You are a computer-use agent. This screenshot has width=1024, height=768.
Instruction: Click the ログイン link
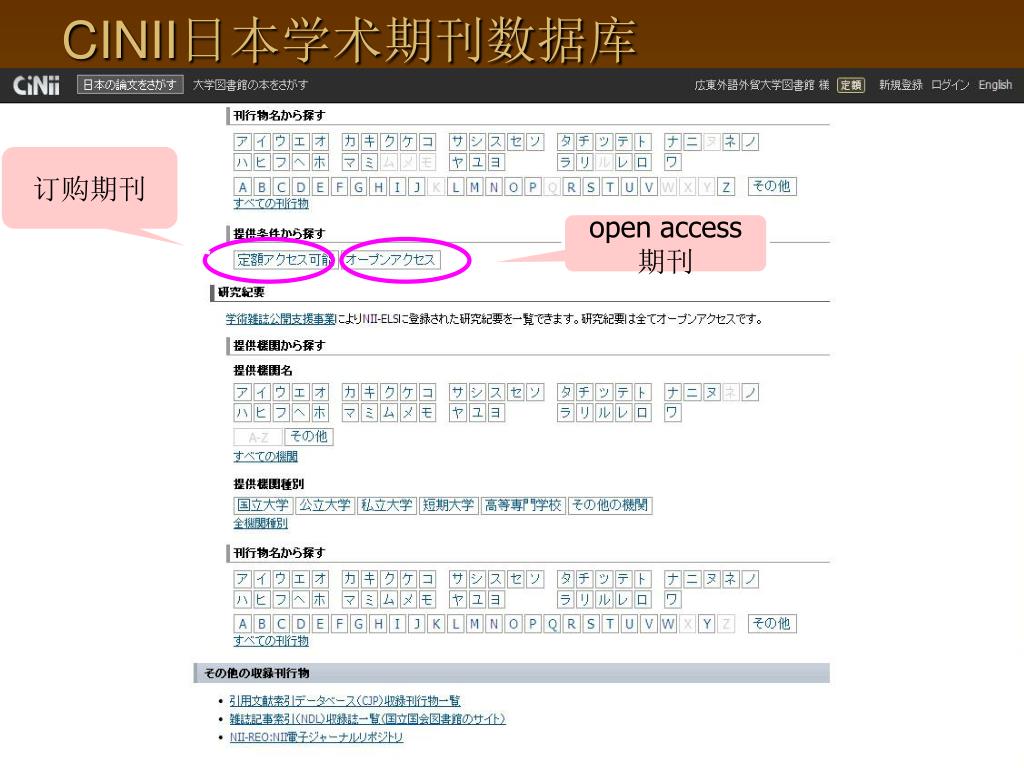click(950, 85)
